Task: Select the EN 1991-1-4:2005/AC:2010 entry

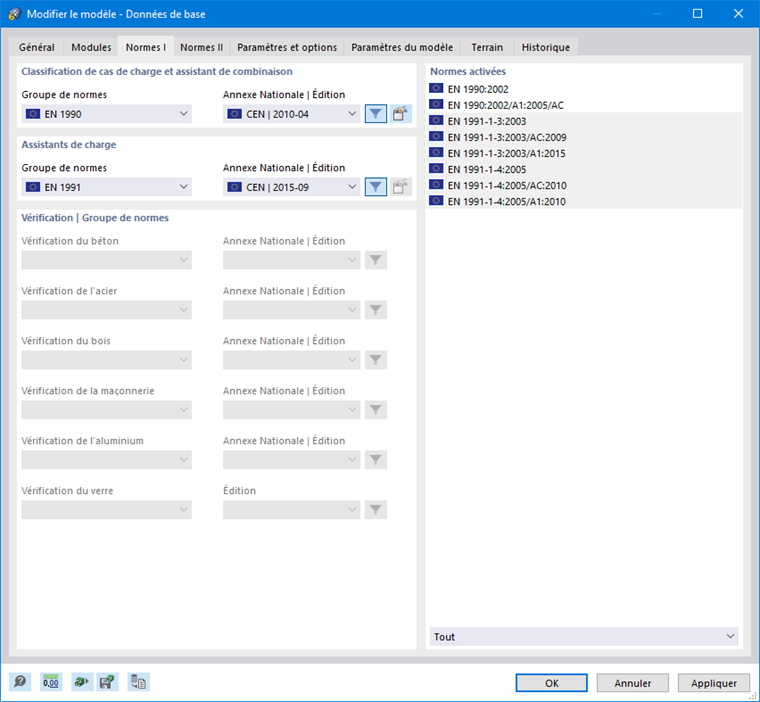Action: coord(584,185)
